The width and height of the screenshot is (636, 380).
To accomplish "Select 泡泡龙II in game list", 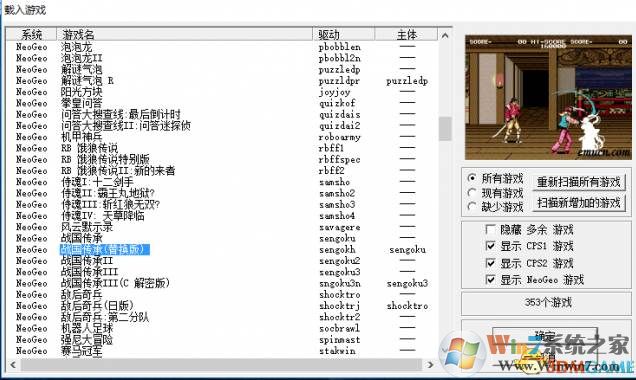I will tap(82, 58).
